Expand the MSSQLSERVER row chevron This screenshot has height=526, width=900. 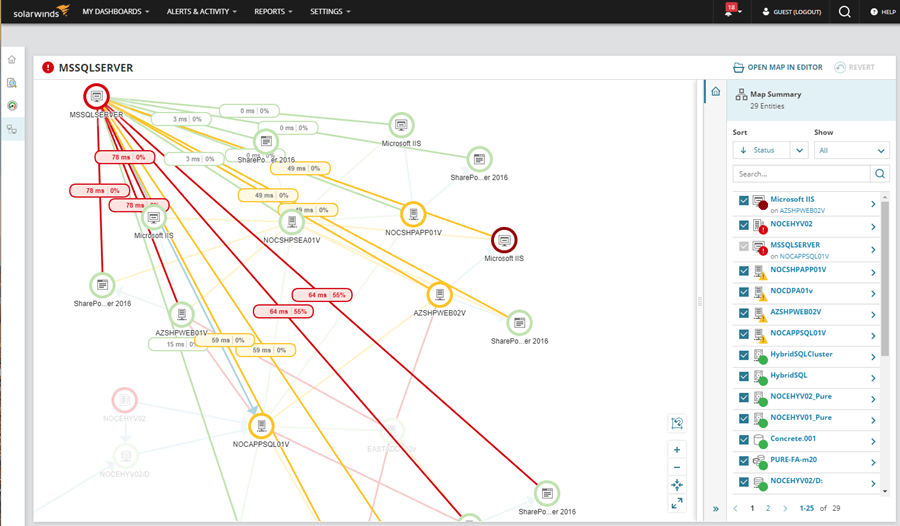pos(873,250)
